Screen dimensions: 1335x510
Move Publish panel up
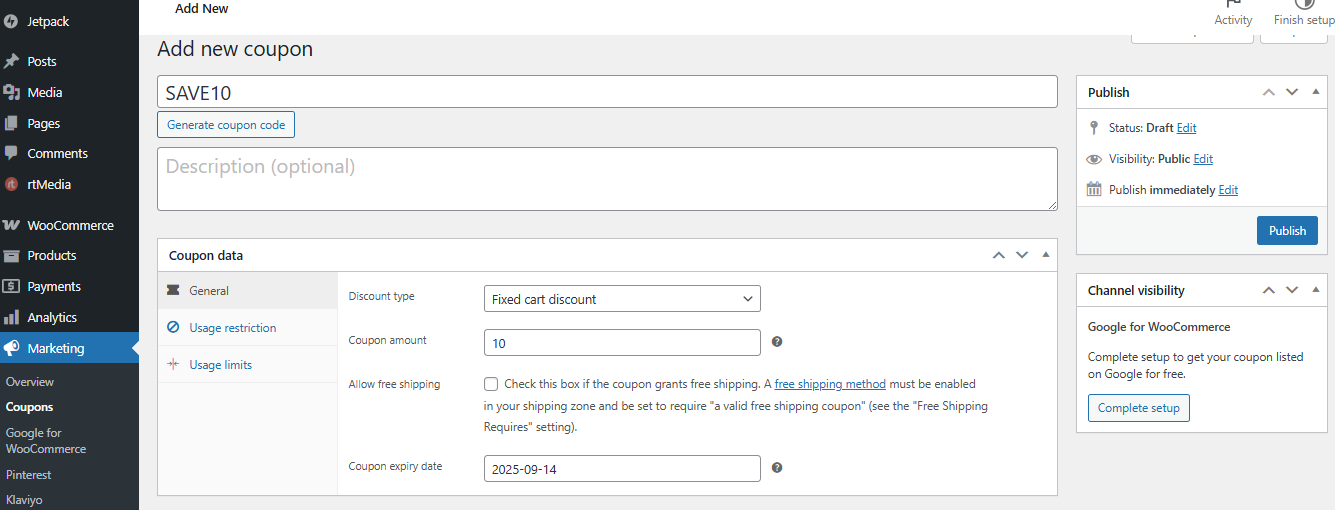pos(1268,92)
